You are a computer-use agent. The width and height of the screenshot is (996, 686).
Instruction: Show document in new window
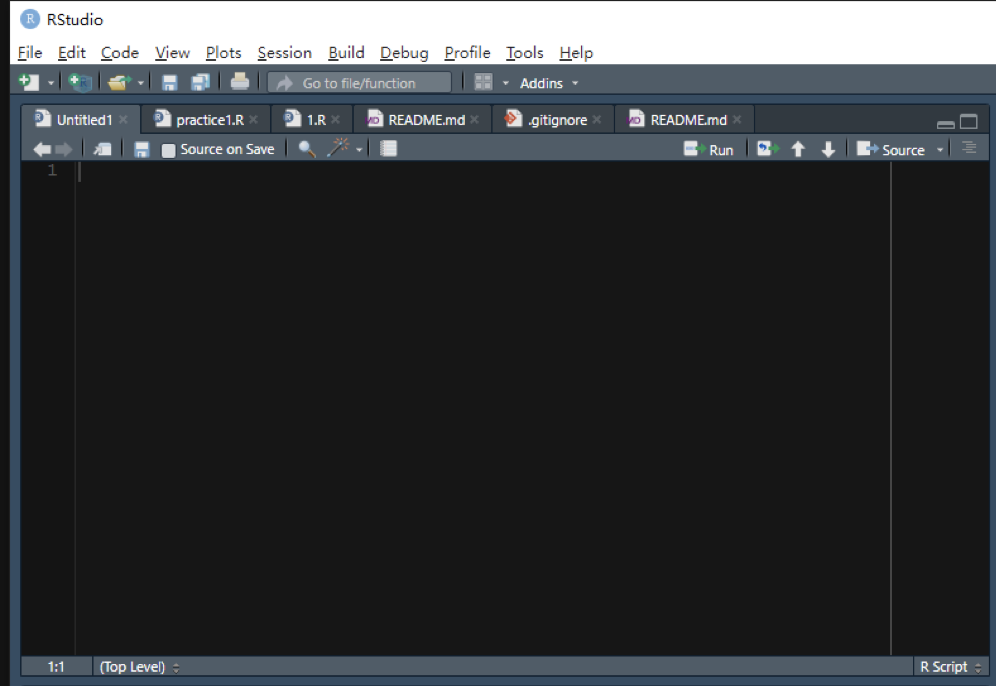(x=103, y=149)
